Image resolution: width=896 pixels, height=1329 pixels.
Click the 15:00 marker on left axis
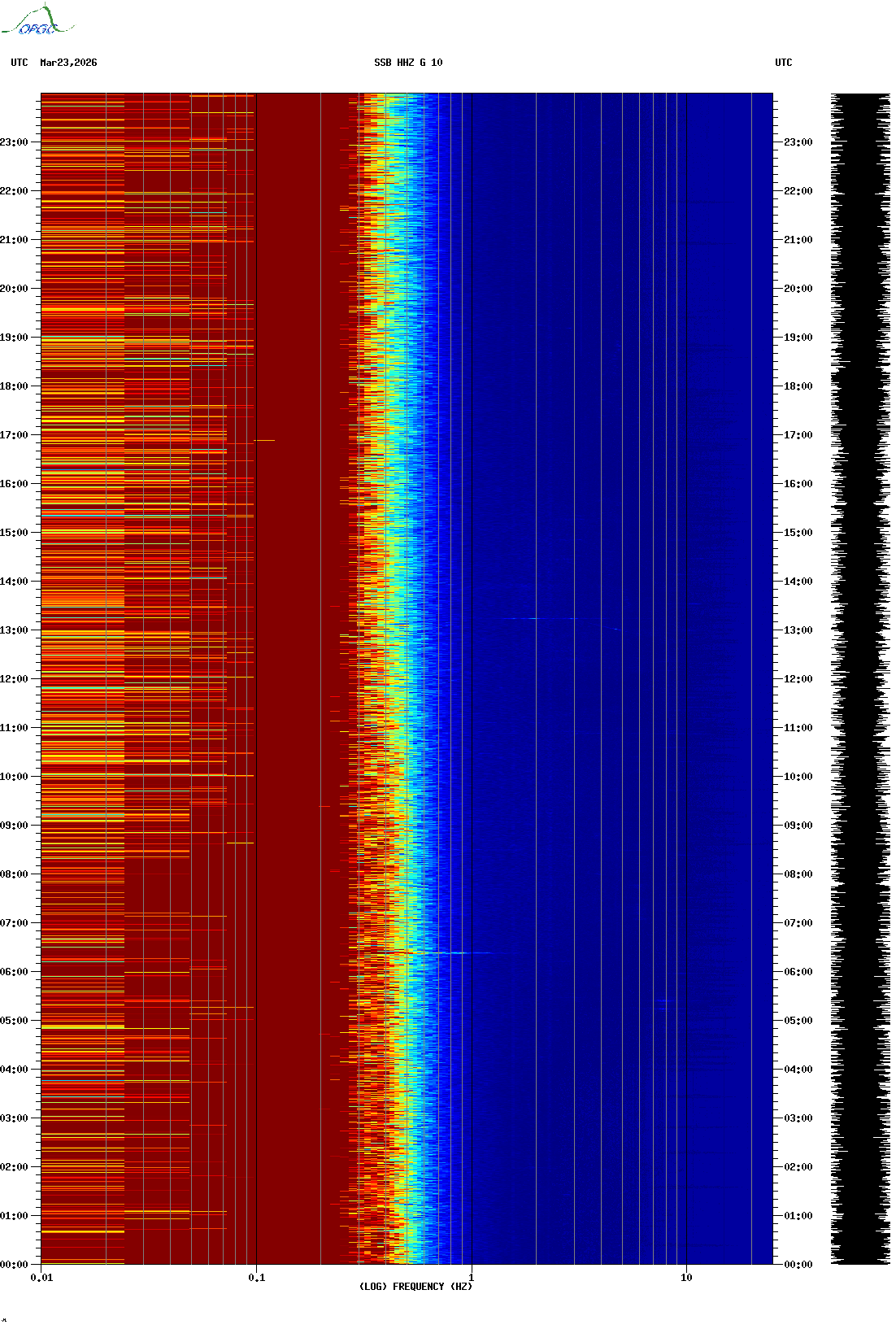pyautogui.click(x=14, y=533)
